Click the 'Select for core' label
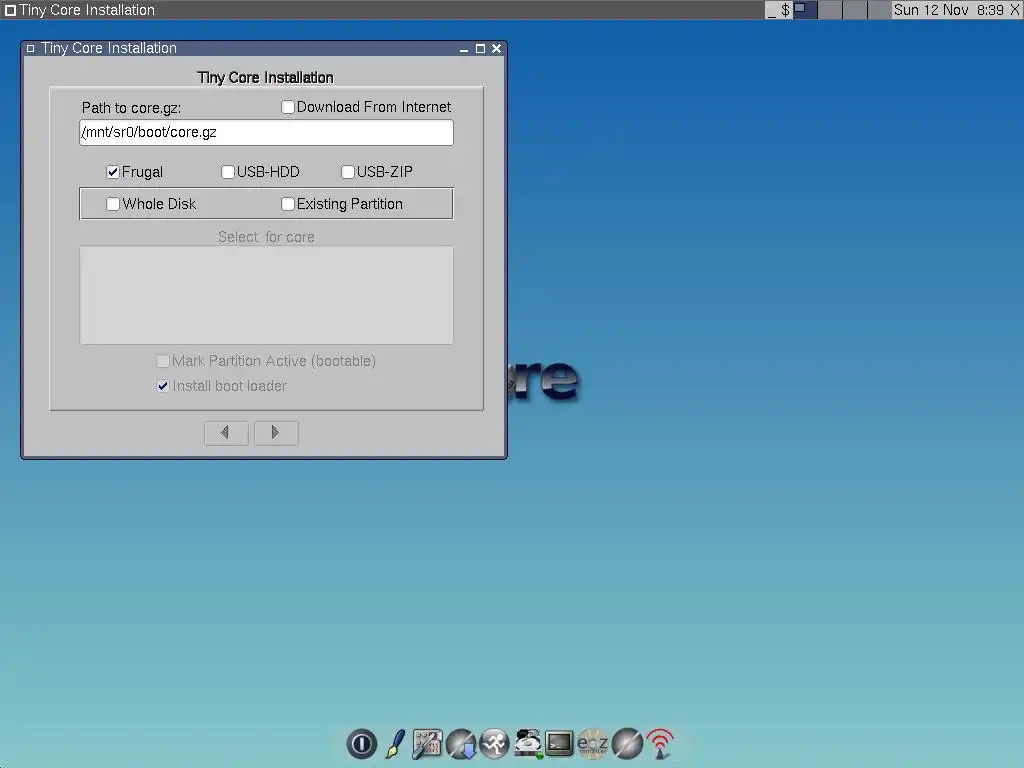The image size is (1024, 768). point(266,237)
